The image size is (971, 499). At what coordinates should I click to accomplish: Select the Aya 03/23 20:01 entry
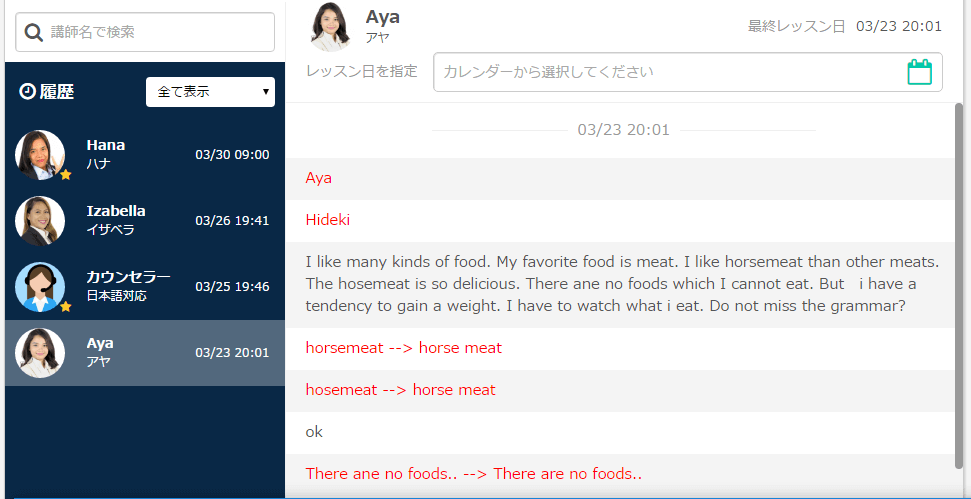pyautogui.click(x=145, y=353)
